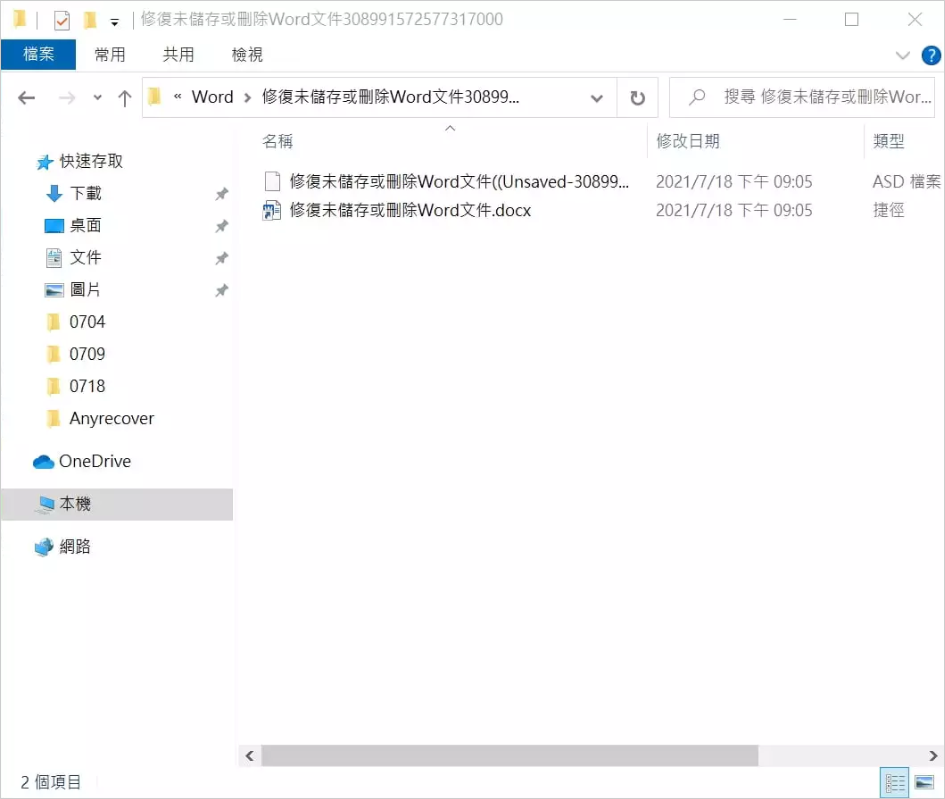The height and width of the screenshot is (799, 945).
Task: Open OneDrive in the navigation pane
Action: (x=95, y=461)
